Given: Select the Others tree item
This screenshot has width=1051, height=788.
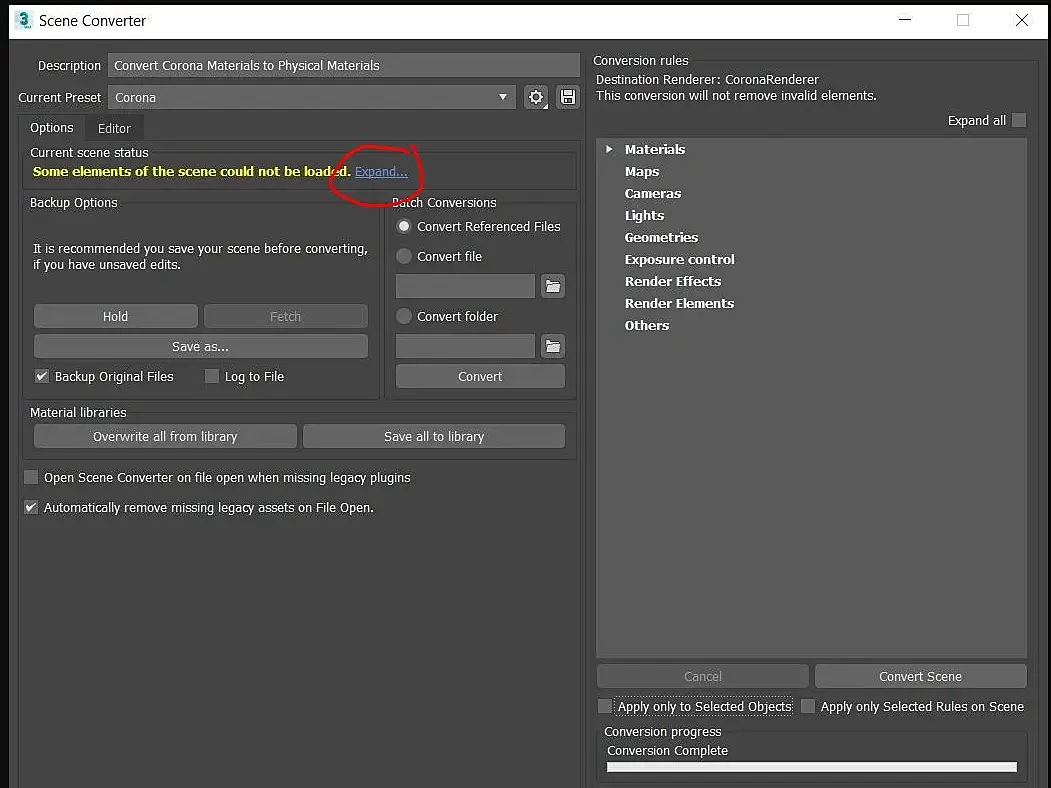Looking at the screenshot, I should (x=646, y=326).
